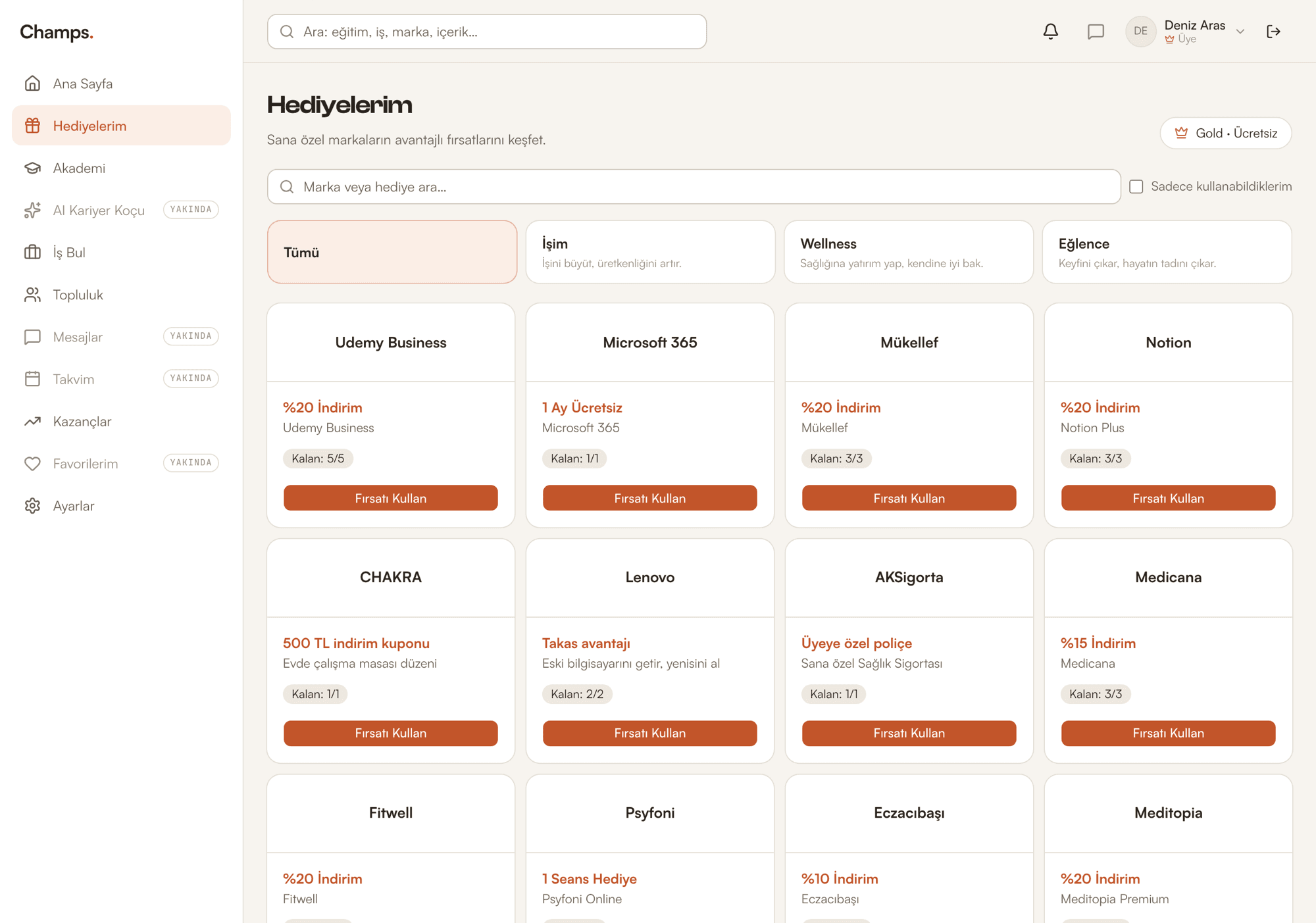Click the YAKINDA badge next to Takvim
Image resolution: width=1316 pixels, height=923 pixels.
(191, 378)
